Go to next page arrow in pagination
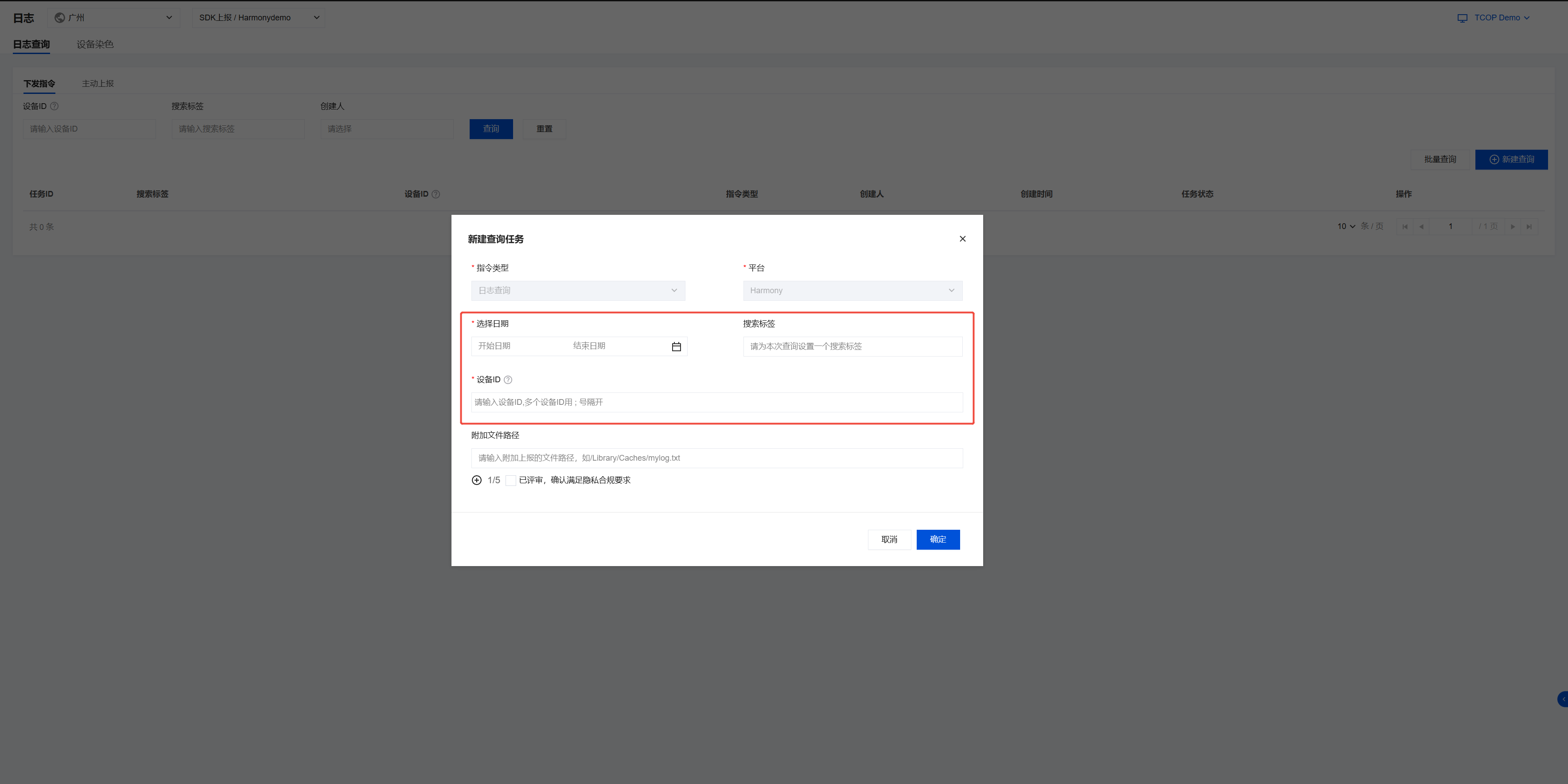Image resolution: width=1568 pixels, height=784 pixels. tap(1513, 226)
